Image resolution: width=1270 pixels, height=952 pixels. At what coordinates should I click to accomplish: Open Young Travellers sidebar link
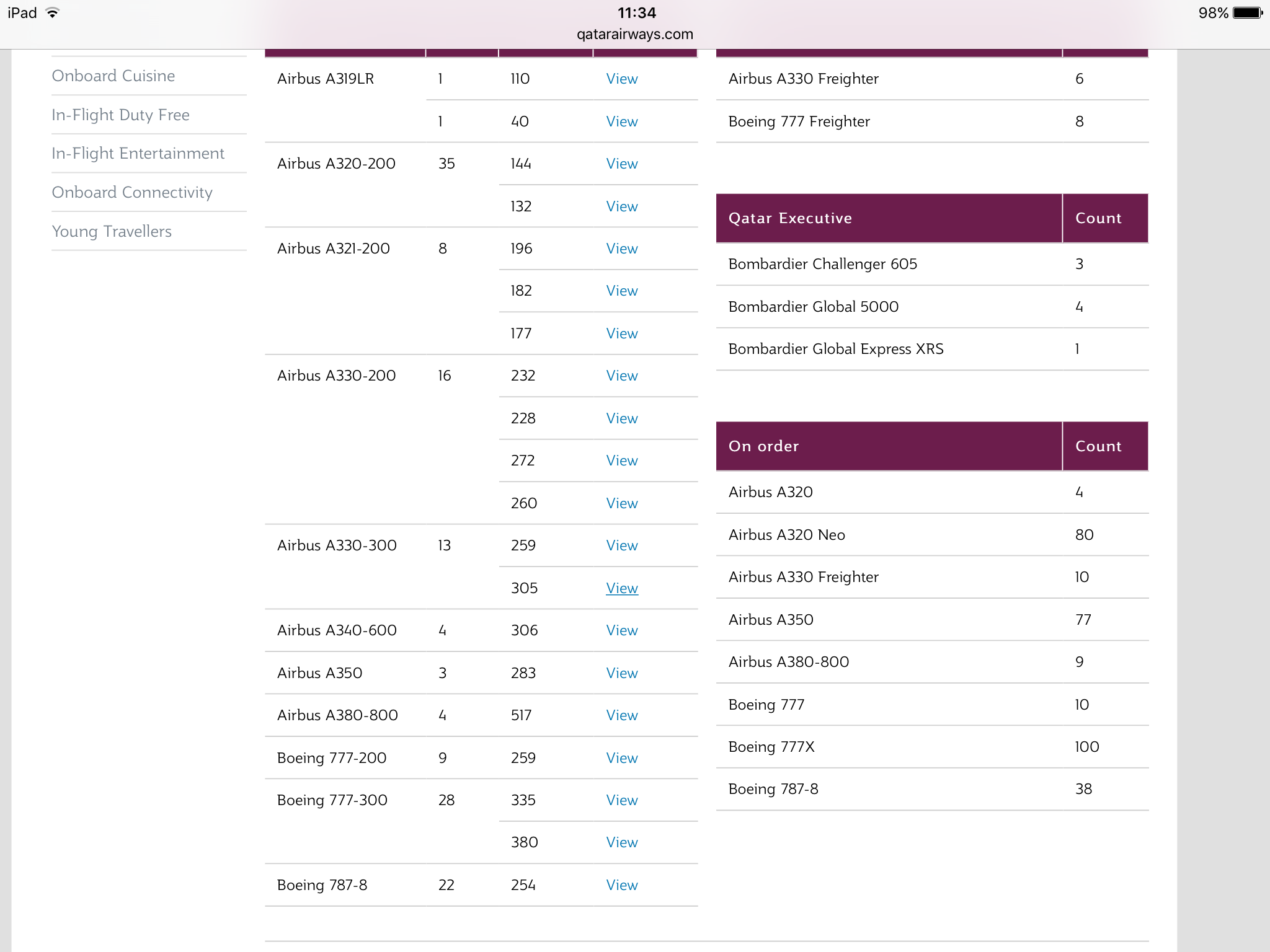coord(112,231)
